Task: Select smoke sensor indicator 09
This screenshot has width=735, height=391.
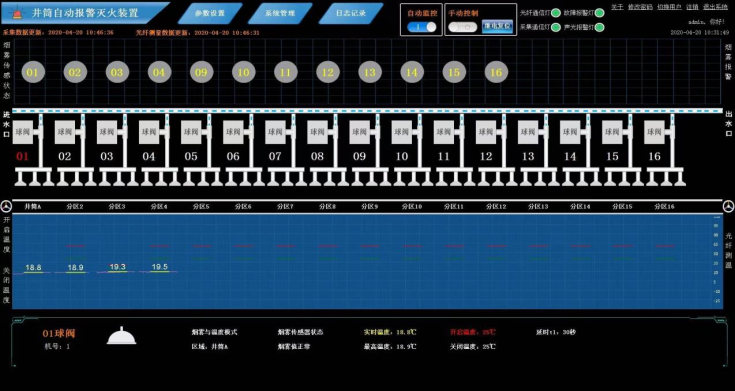Action: (201, 73)
